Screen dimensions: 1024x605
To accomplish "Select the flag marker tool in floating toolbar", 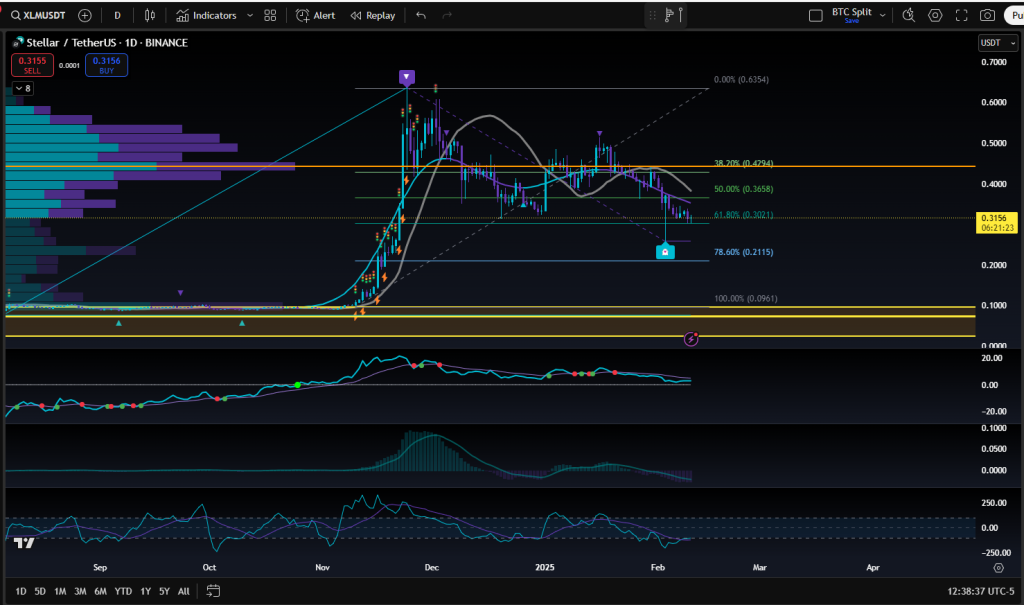I will [669, 15].
